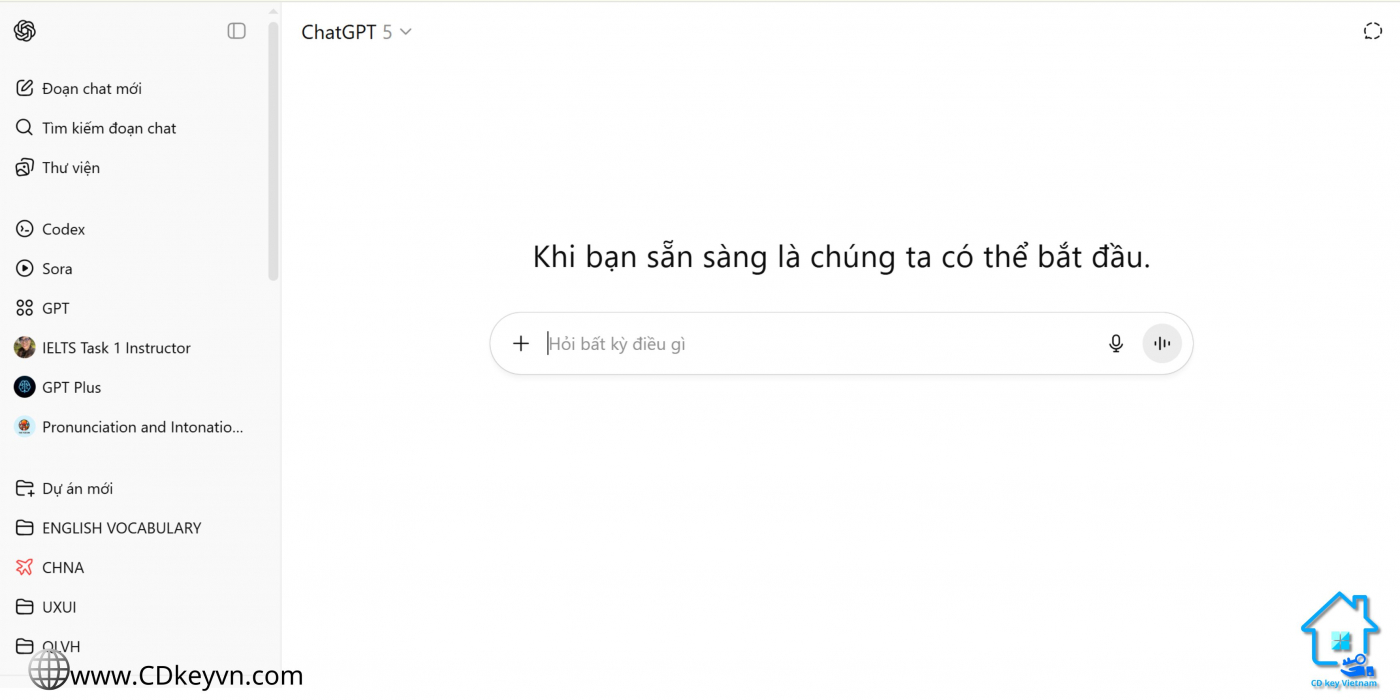The image size is (1400, 700).
Task: Open the Thư viện library
Action: pyautogui.click(x=70, y=168)
